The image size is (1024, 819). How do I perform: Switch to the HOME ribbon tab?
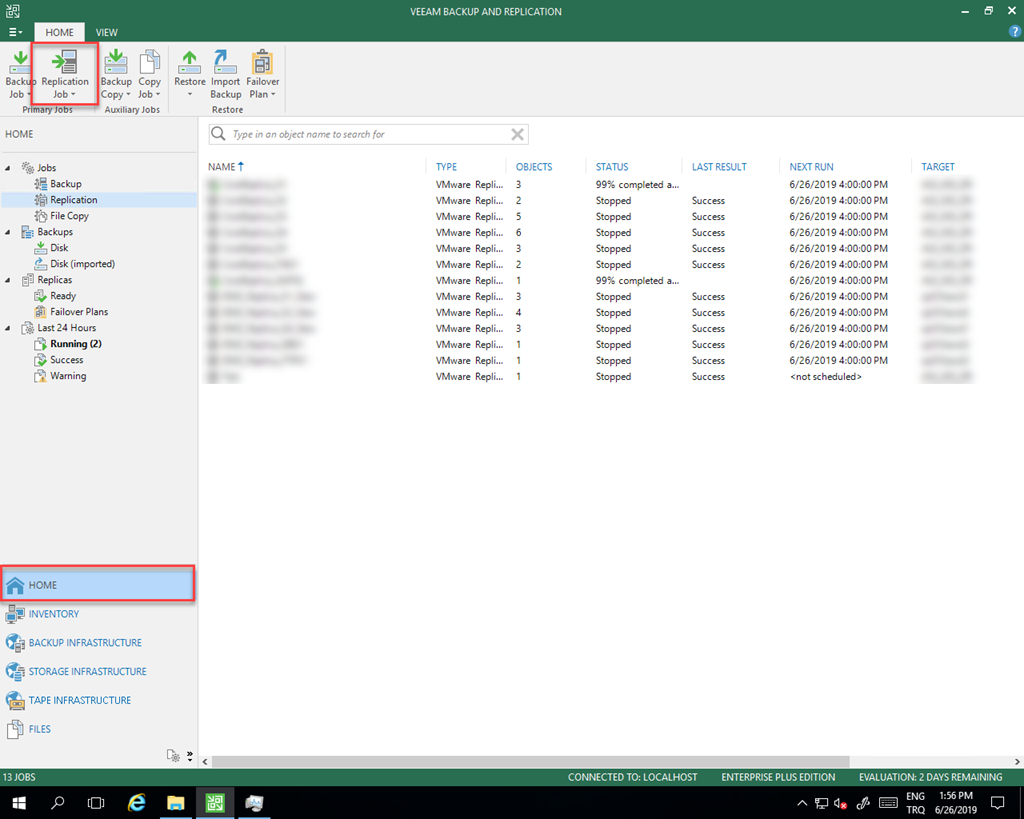(x=59, y=32)
